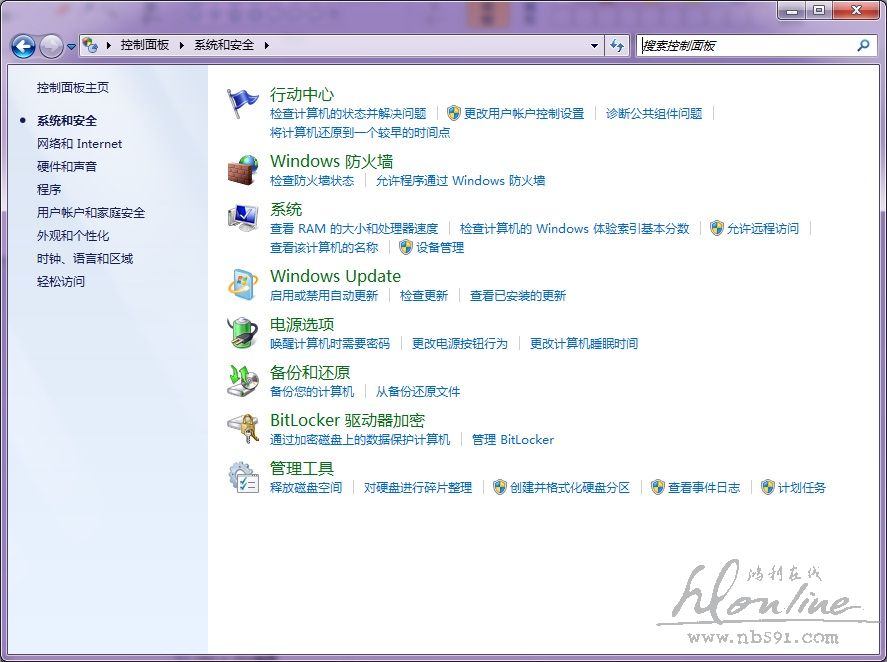Click 查看已安装的更新 link
Screen dimensions: 887x662
click(x=518, y=295)
